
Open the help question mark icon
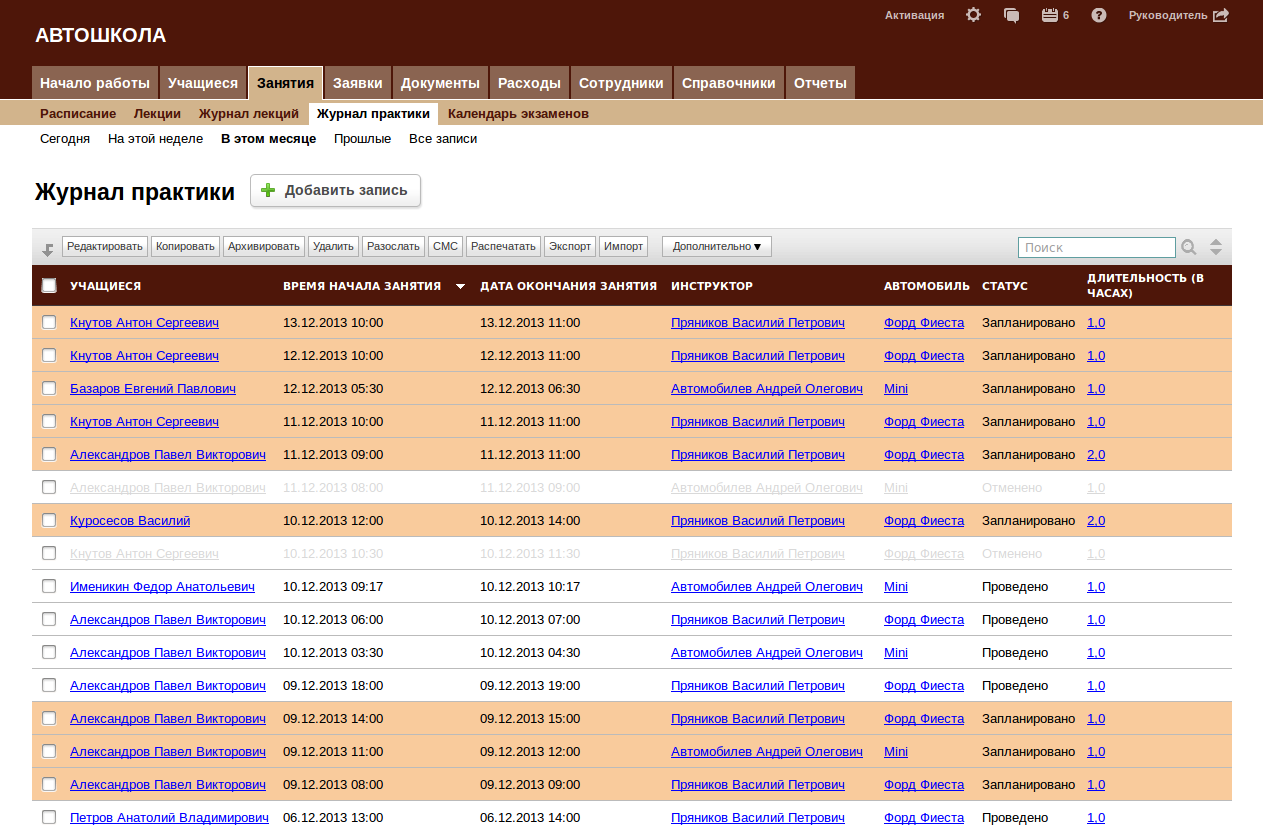(1099, 15)
